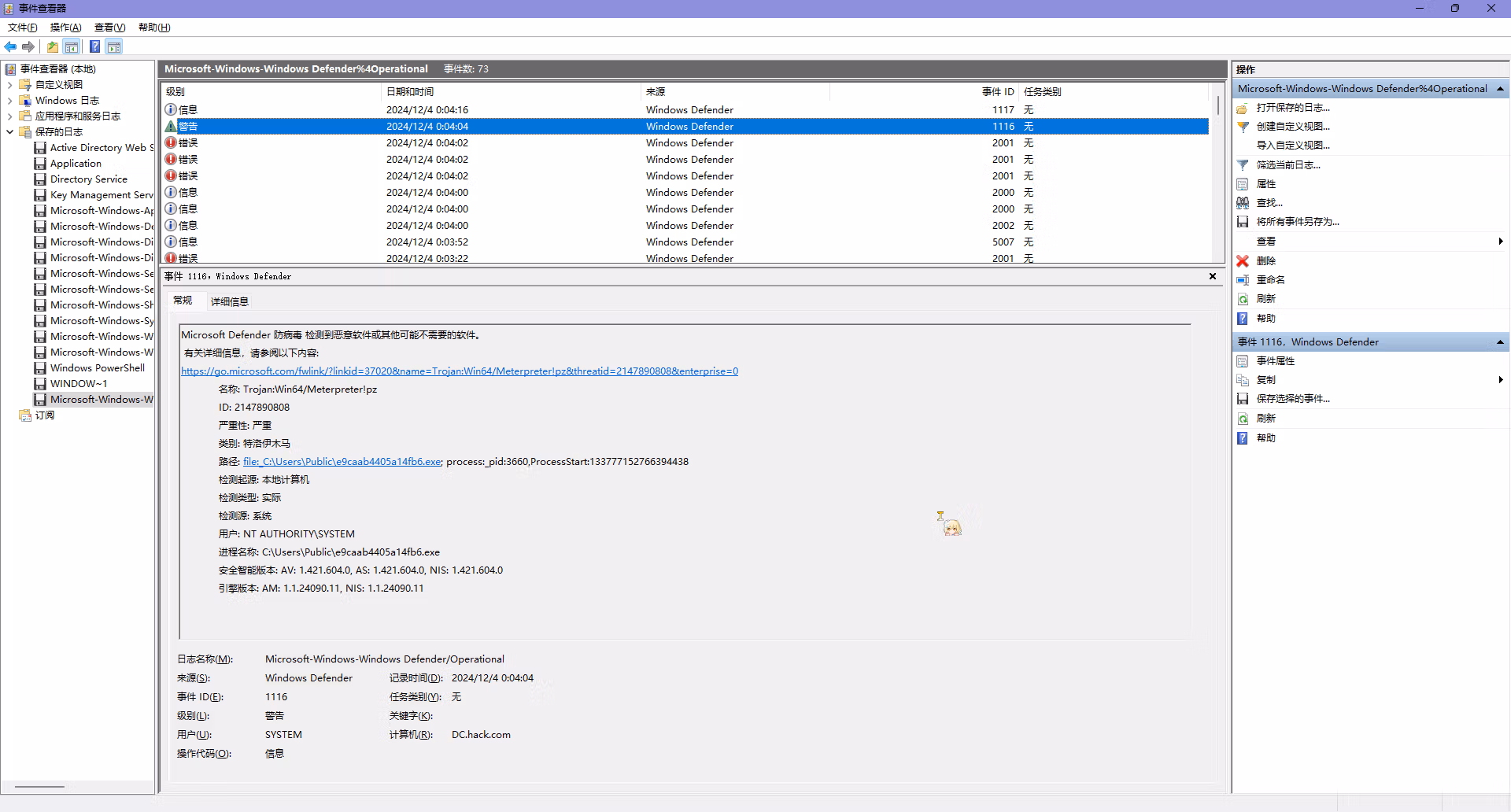1511x812 pixels.
Task: Click the 筛选当前日志 filter icon
Action: 1243,165
